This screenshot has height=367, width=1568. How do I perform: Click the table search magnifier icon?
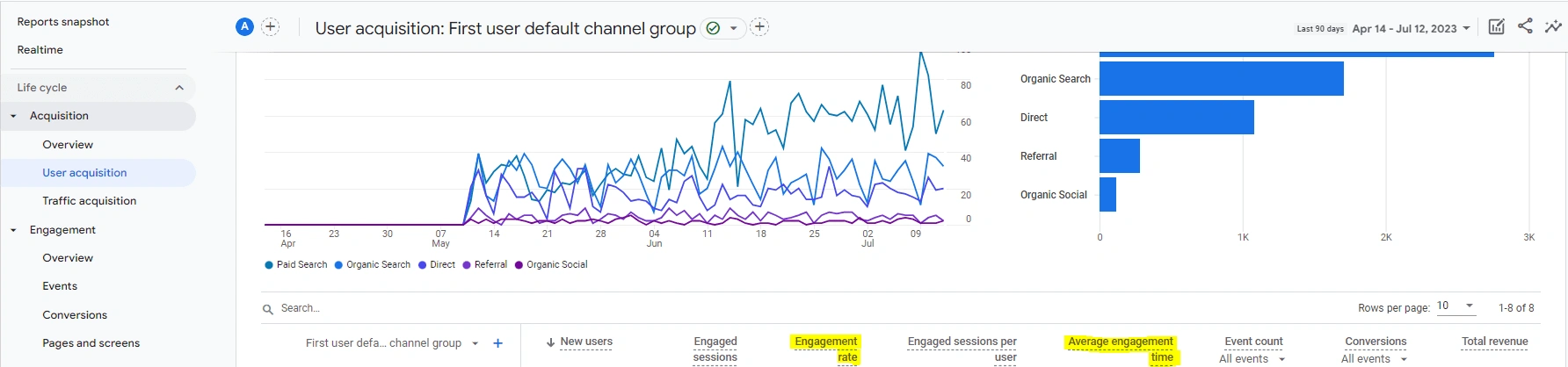pyautogui.click(x=268, y=309)
